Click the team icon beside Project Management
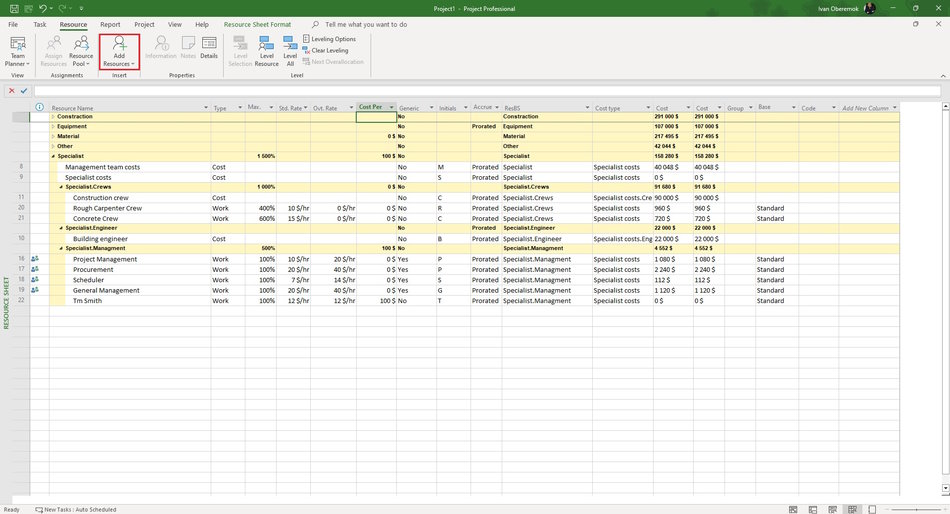 35,258
